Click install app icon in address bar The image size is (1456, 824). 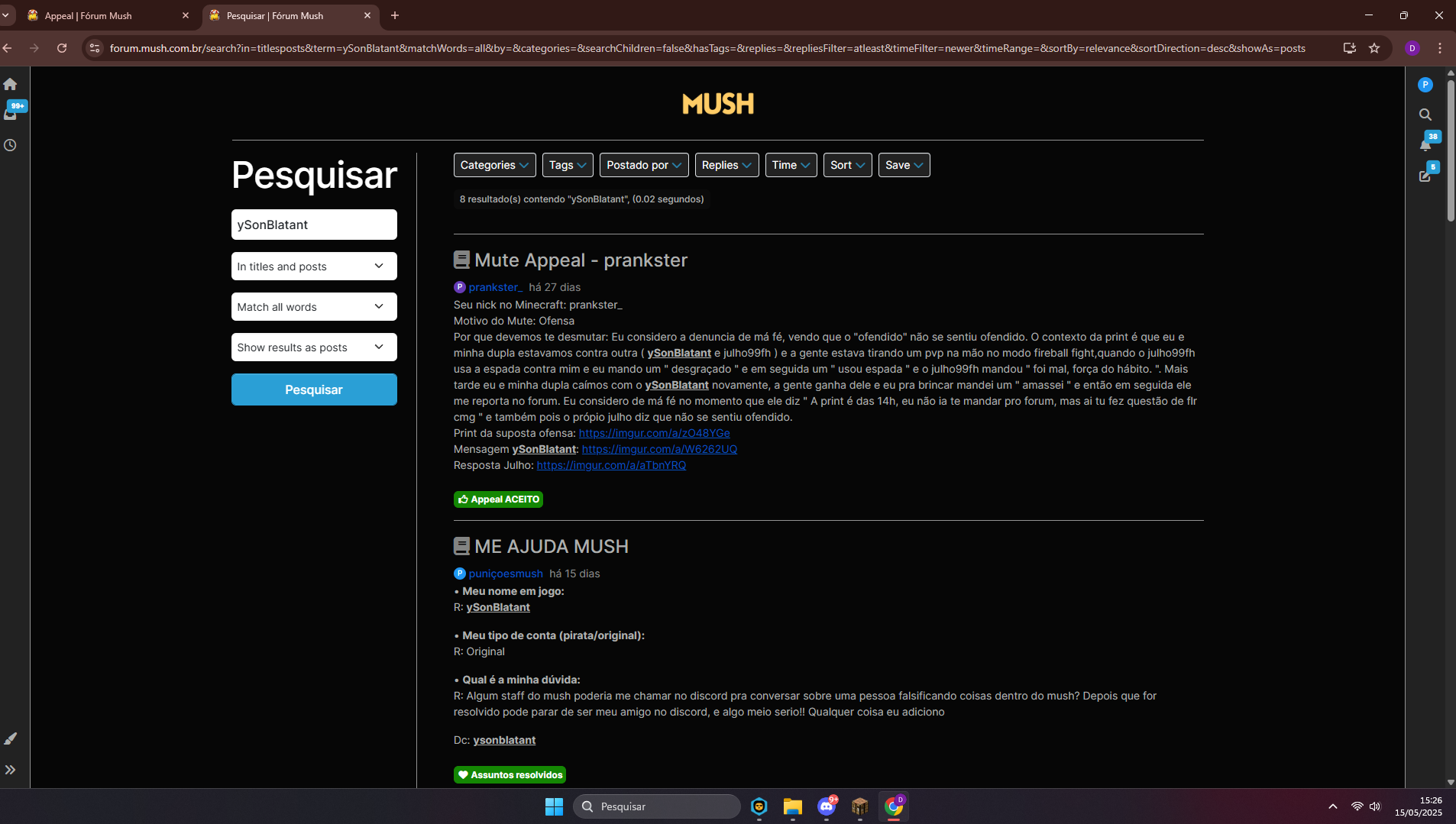click(x=1350, y=48)
